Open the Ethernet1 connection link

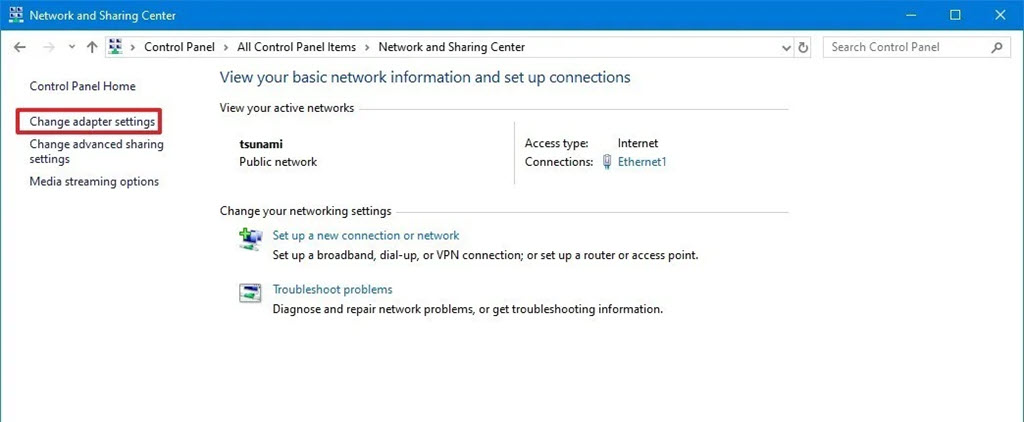coord(642,162)
